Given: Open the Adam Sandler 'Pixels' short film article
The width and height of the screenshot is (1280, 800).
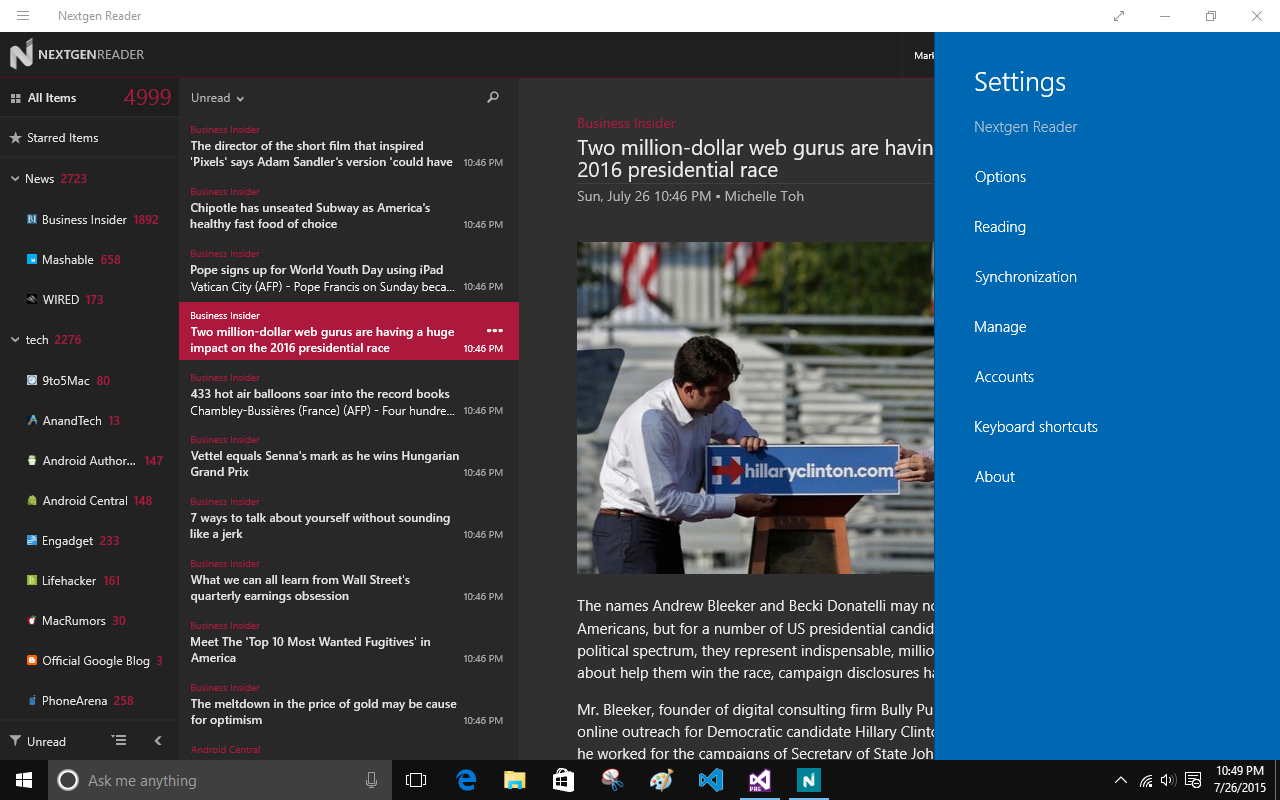Looking at the screenshot, I should click(x=349, y=147).
